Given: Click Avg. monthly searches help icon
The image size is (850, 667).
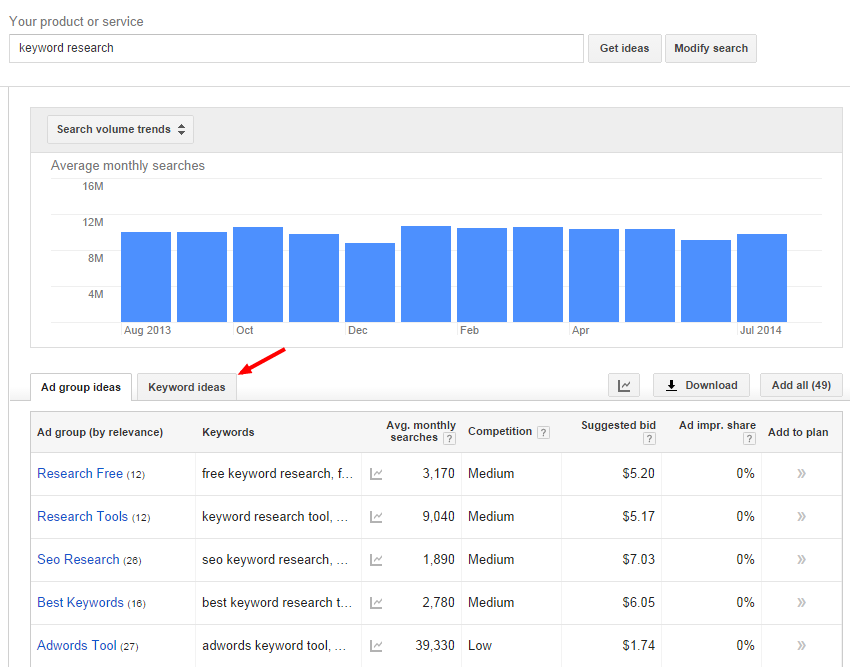Looking at the screenshot, I should click(x=449, y=437).
